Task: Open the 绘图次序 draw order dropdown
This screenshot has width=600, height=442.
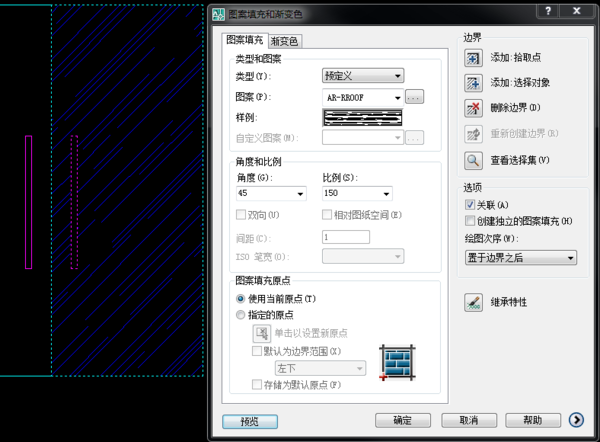Action: [521, 258]
